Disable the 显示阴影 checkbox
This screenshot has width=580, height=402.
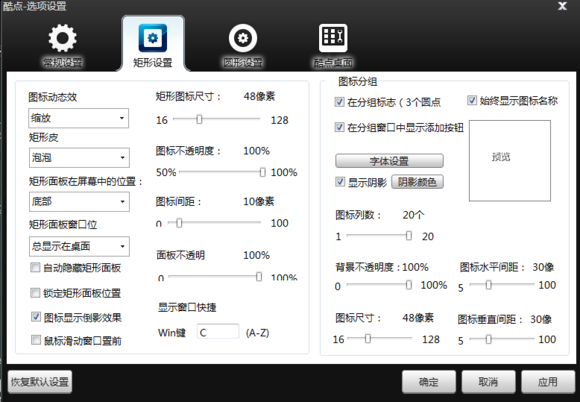(340, 182)
